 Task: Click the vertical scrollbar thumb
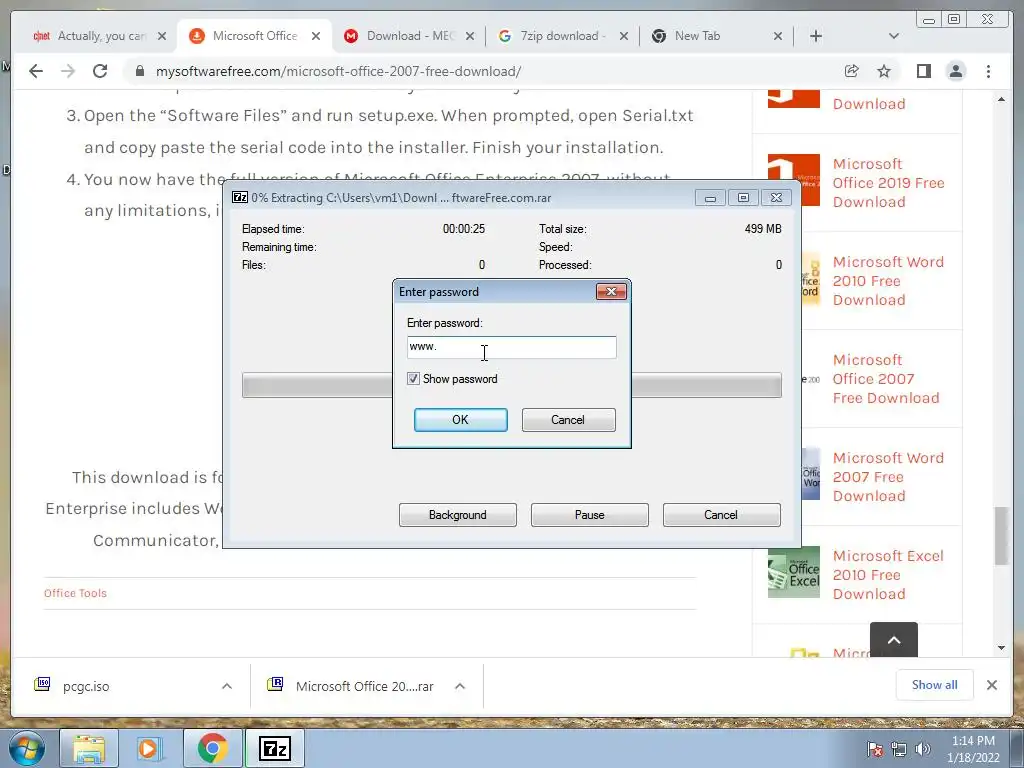click(x=1001, y=536)
